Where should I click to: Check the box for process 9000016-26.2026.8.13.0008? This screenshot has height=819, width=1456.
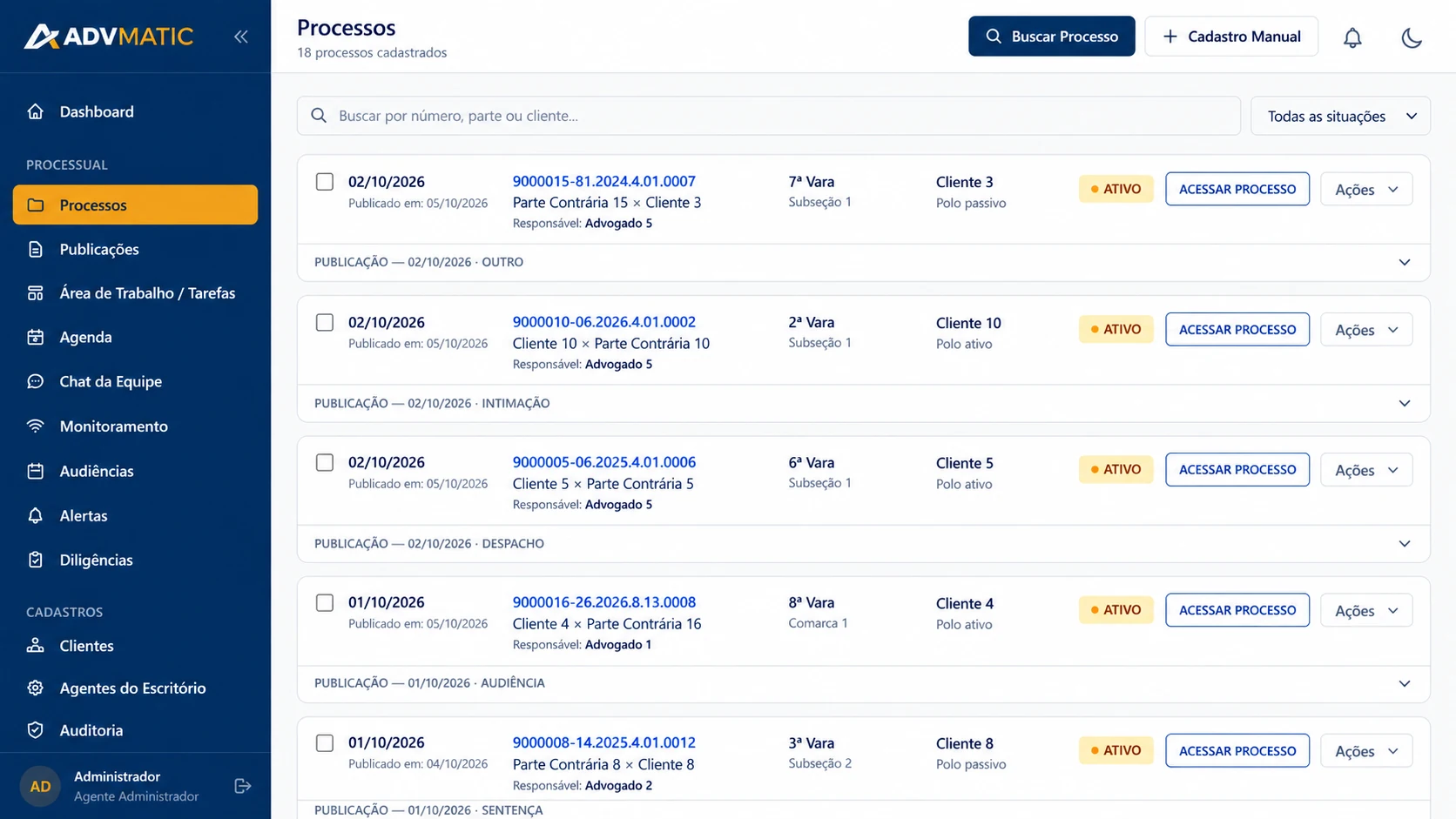325,602
